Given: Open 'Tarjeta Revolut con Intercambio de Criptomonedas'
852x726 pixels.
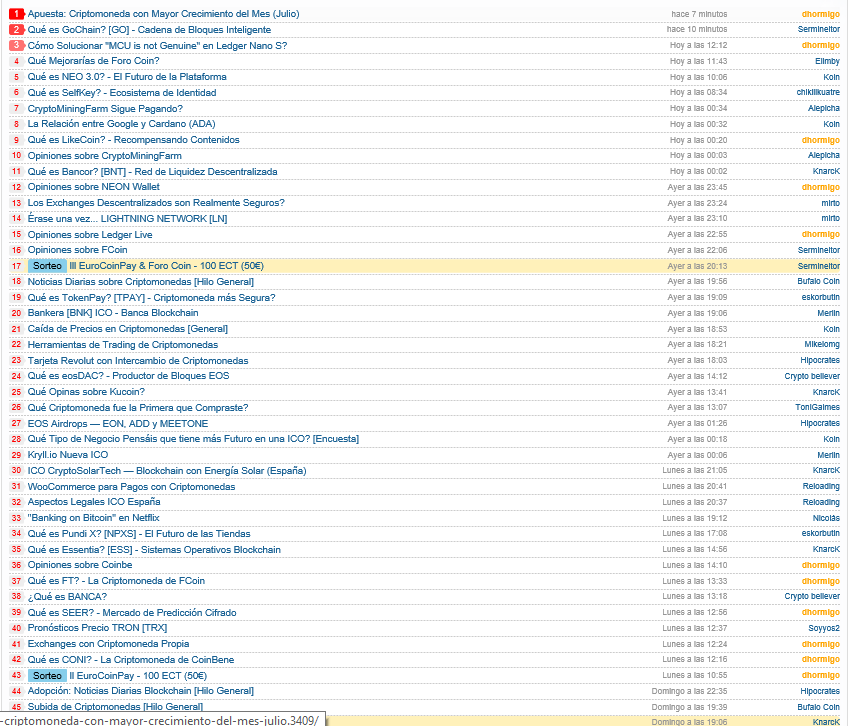Looking at the screenshot, I should [138, 360].
